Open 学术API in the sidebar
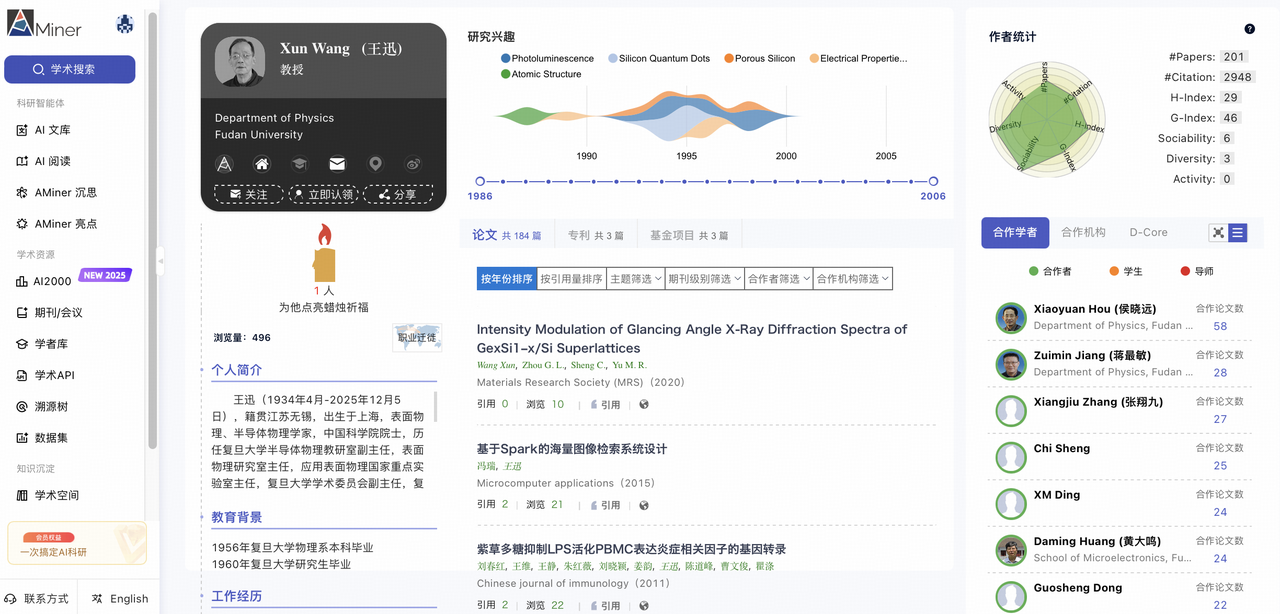 (45, 375)
